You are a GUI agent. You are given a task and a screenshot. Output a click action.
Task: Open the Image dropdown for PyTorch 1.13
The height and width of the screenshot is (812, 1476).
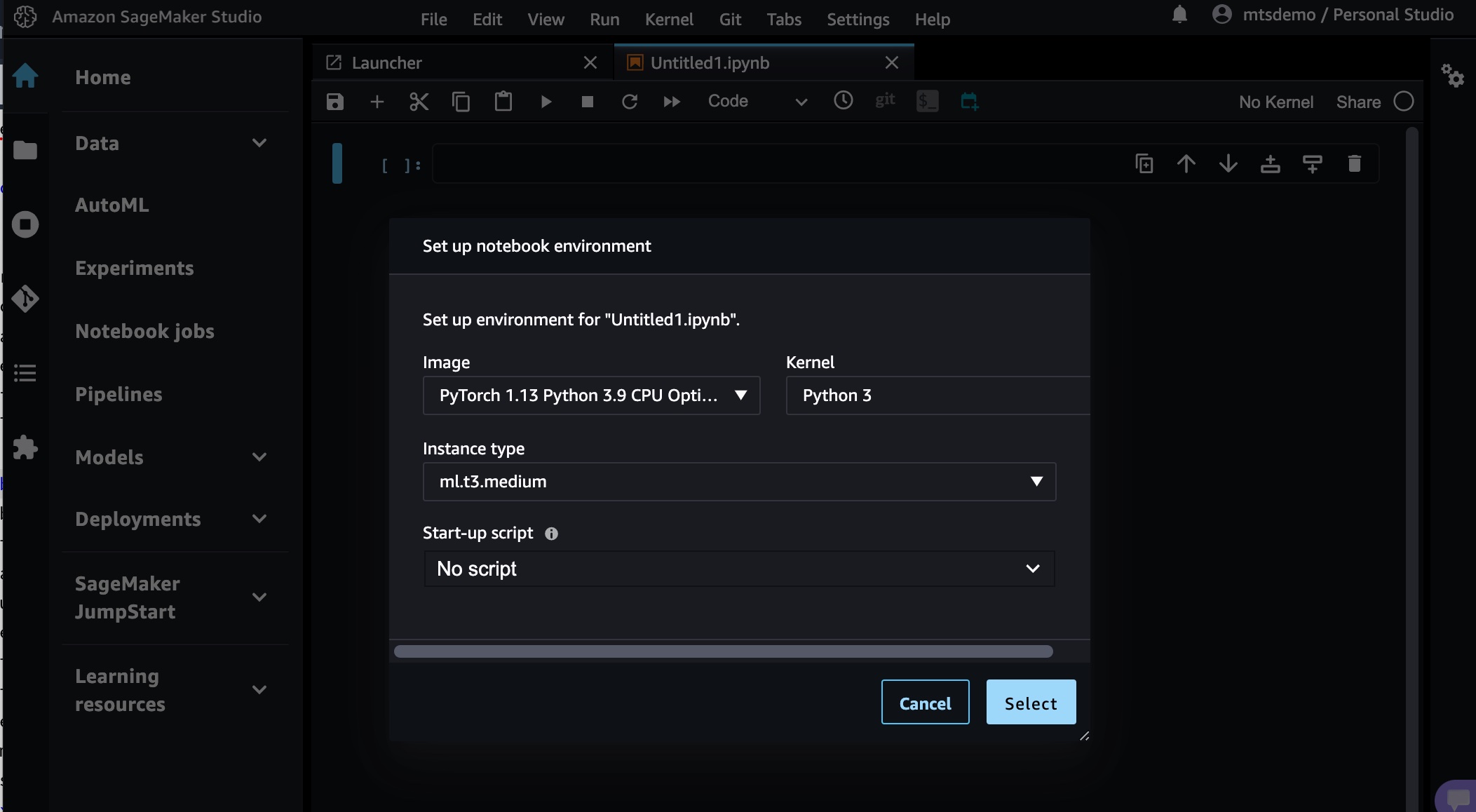click(x=591, y=395)
